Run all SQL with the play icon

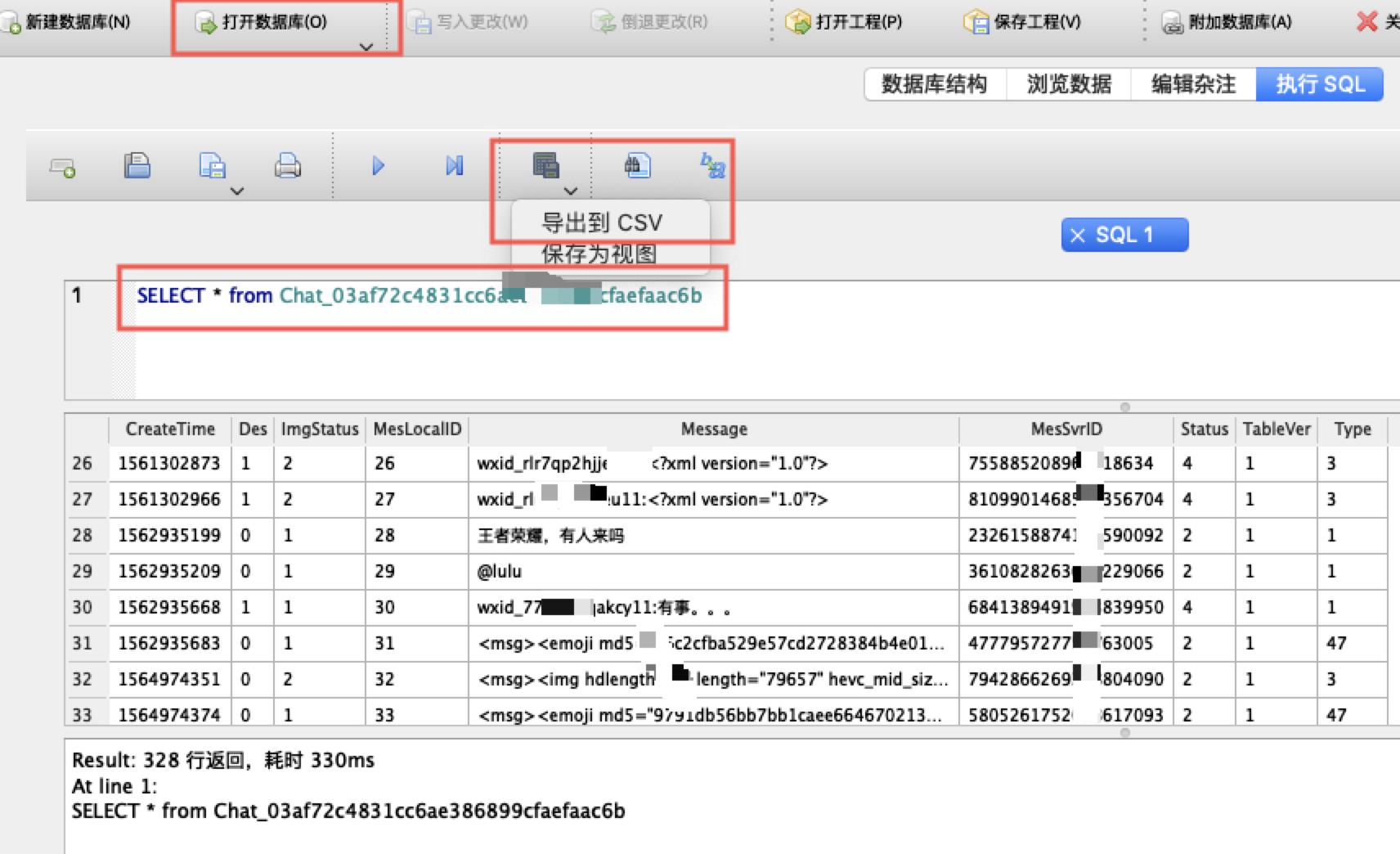(378, 166)
